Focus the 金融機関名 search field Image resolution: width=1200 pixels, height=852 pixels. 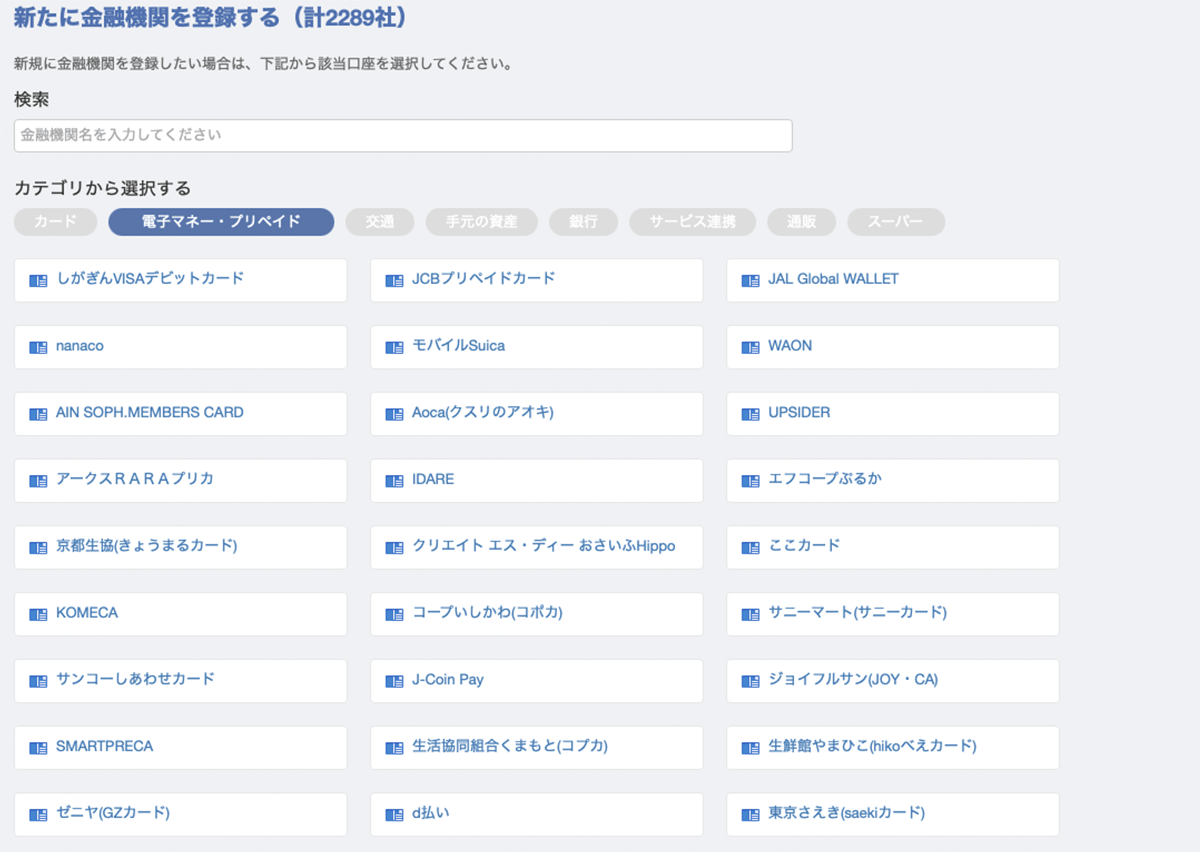403,136
